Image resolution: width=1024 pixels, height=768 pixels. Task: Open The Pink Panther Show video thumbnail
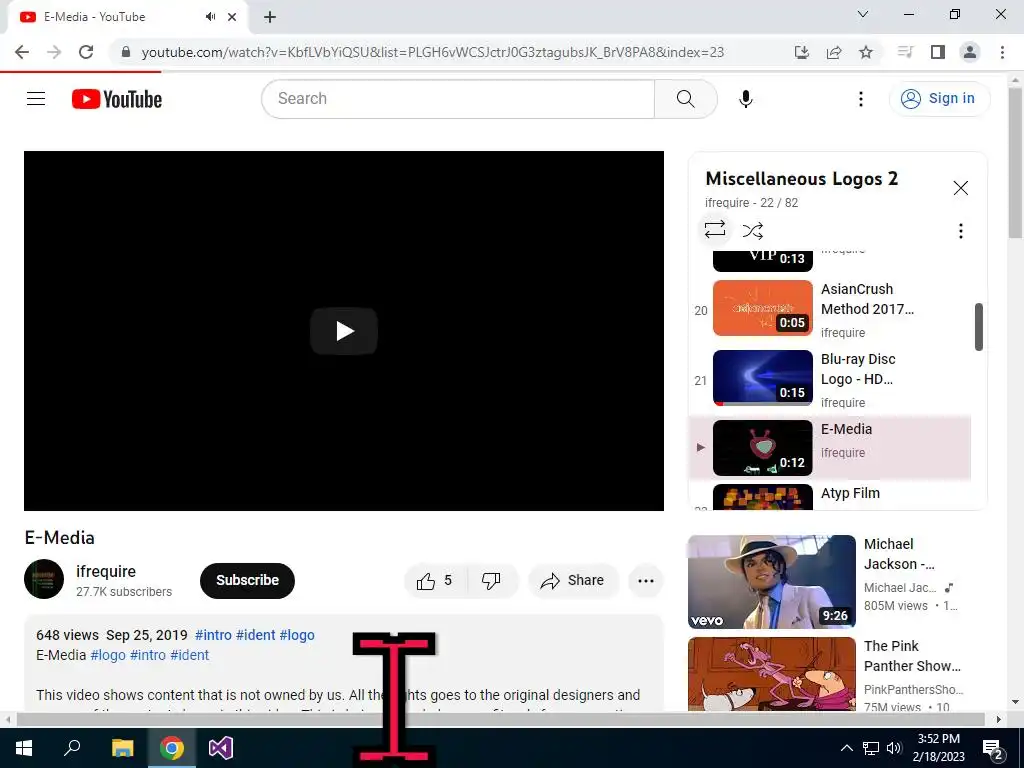[x=772, y=674]
